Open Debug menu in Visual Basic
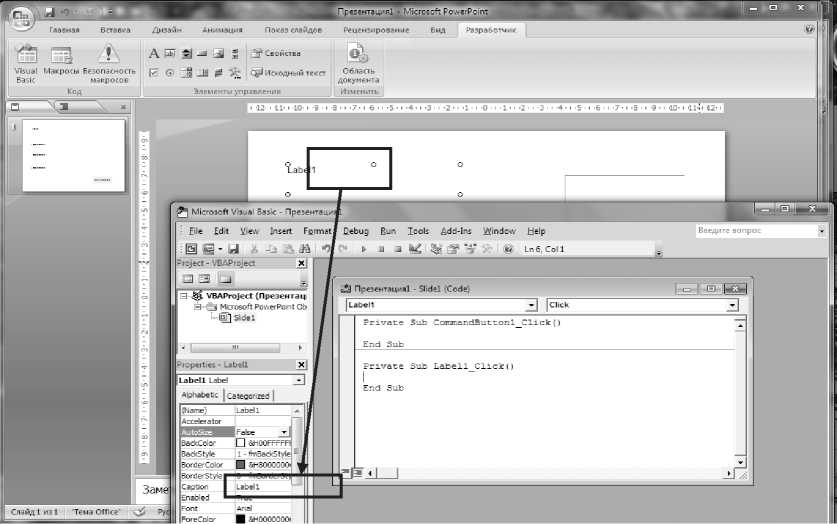 coord(356,231)
